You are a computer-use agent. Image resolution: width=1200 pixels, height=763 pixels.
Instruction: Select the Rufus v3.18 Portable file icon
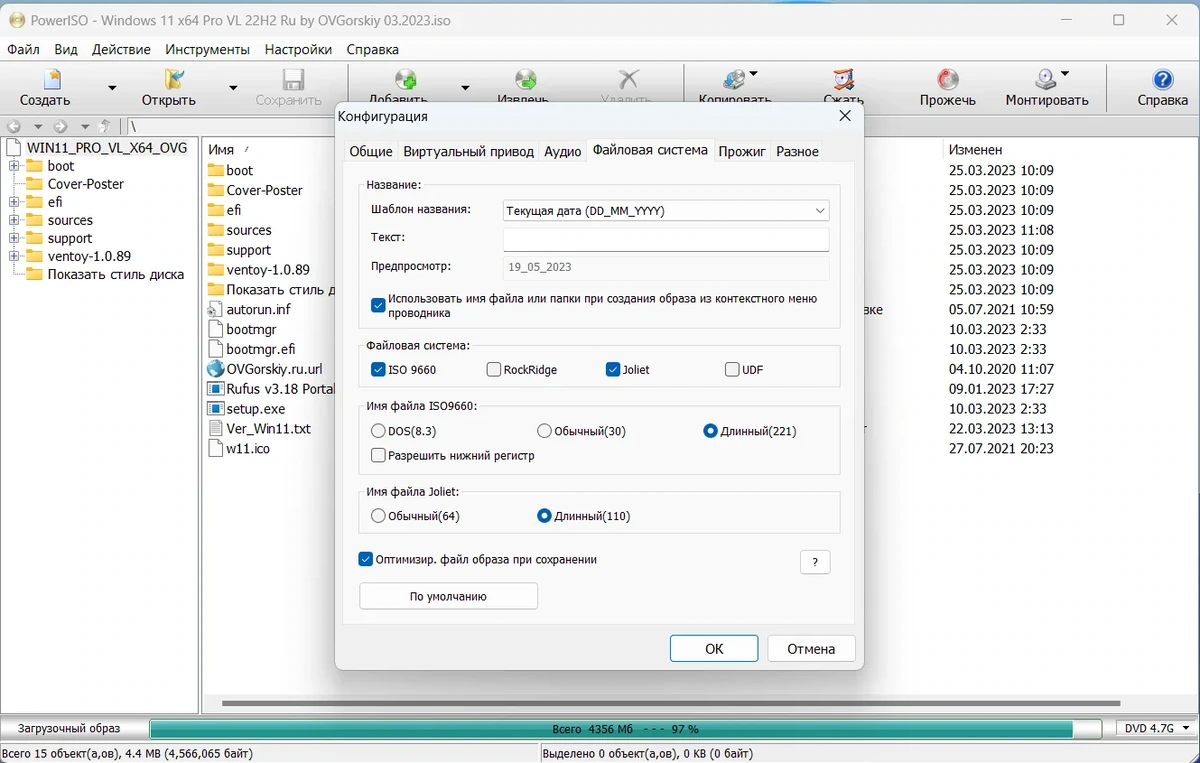pyautogui.click(x=215, y=389)
